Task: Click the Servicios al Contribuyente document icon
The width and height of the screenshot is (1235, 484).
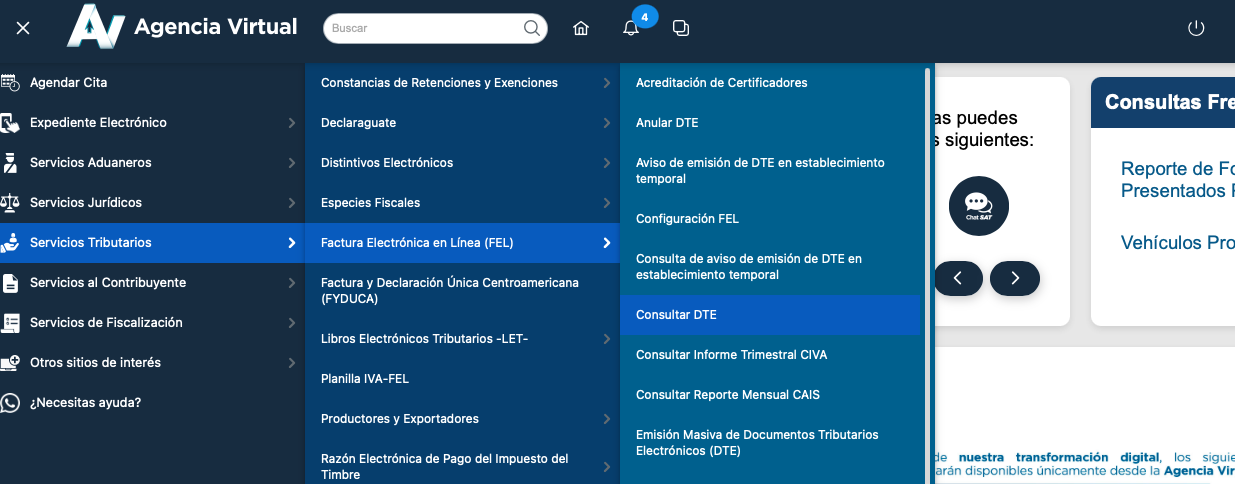Action: pos(10,283)
